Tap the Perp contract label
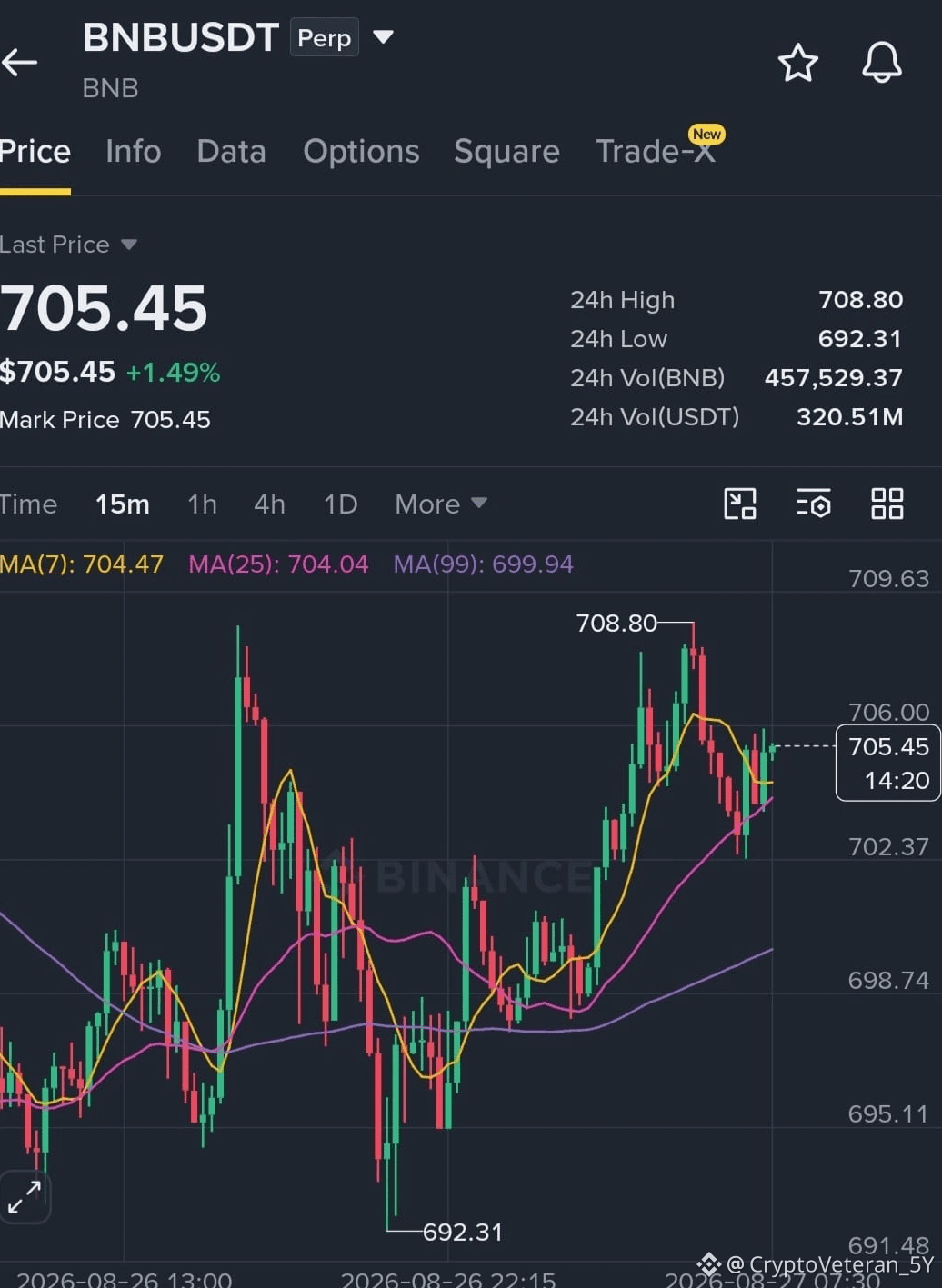 tap(325, 37)
